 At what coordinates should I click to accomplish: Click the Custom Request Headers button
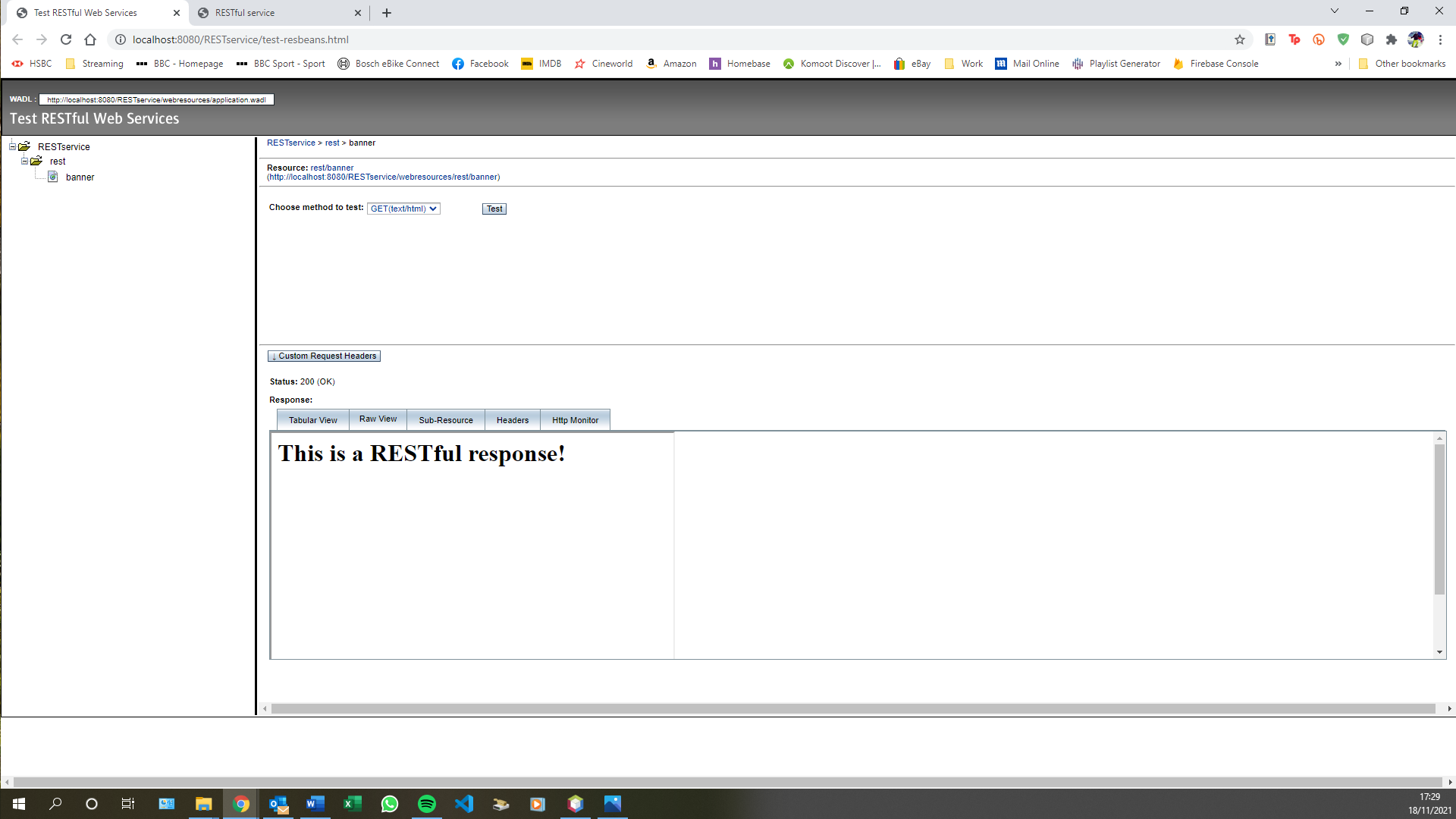click(x=324, y=355)
